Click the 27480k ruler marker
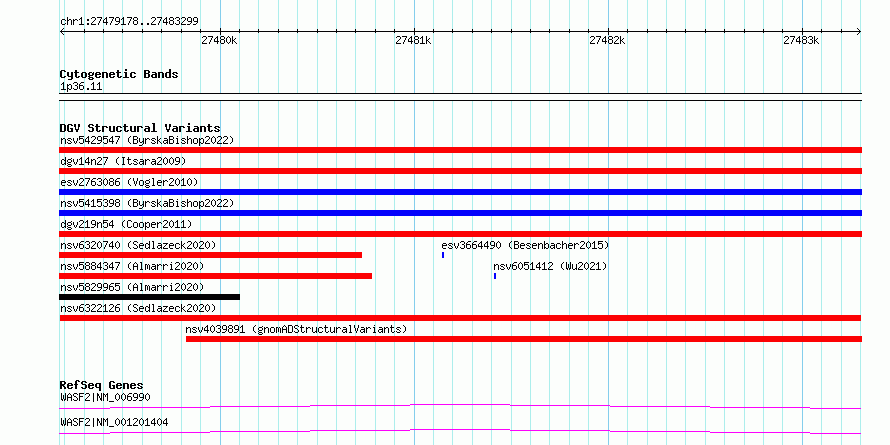The image size is (890, 445). [x=220, y=40]
